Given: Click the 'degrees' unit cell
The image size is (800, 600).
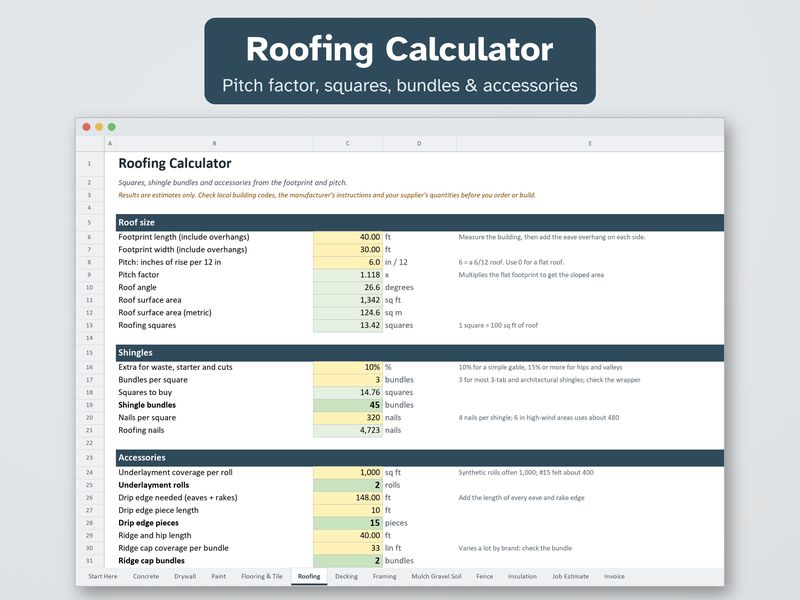Looking at the screenshot, I should pos(399,288).
